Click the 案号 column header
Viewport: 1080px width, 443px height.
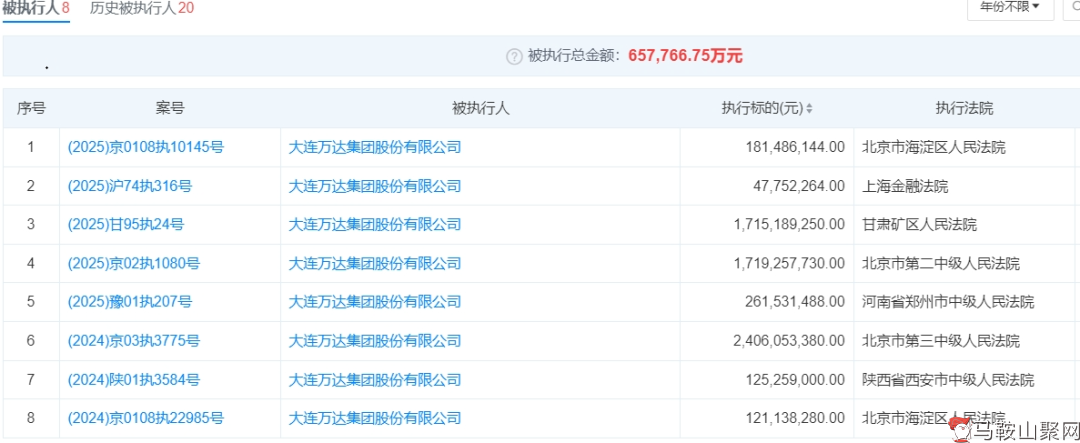(169, 108)
